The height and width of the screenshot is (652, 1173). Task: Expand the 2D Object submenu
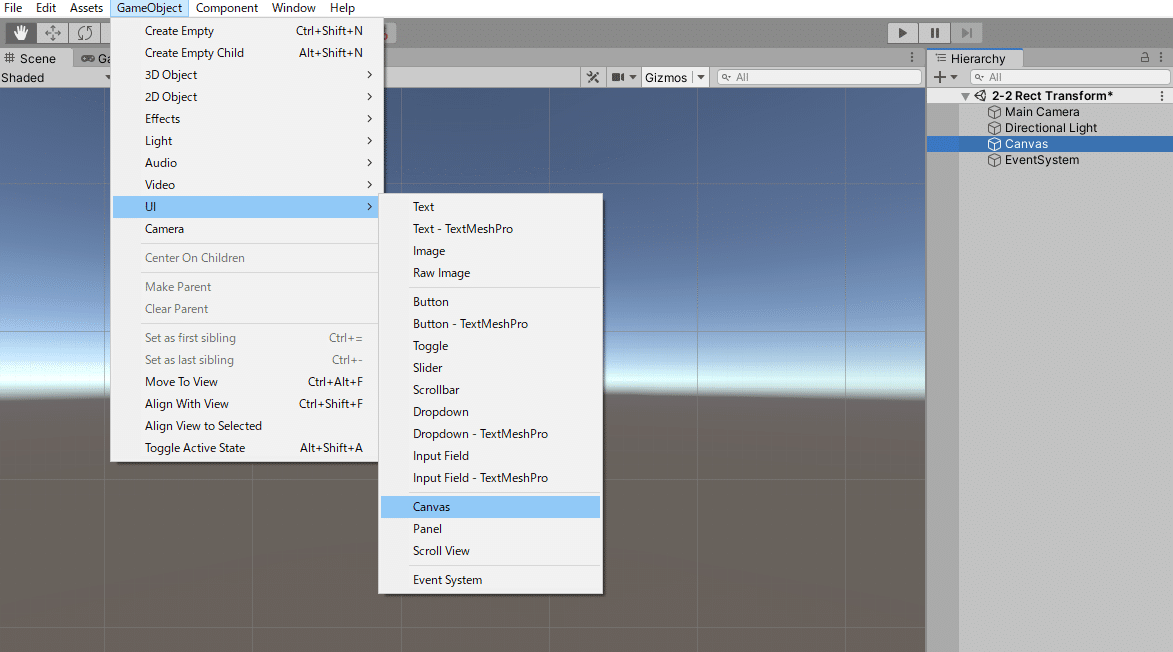[x=245, y=97]
